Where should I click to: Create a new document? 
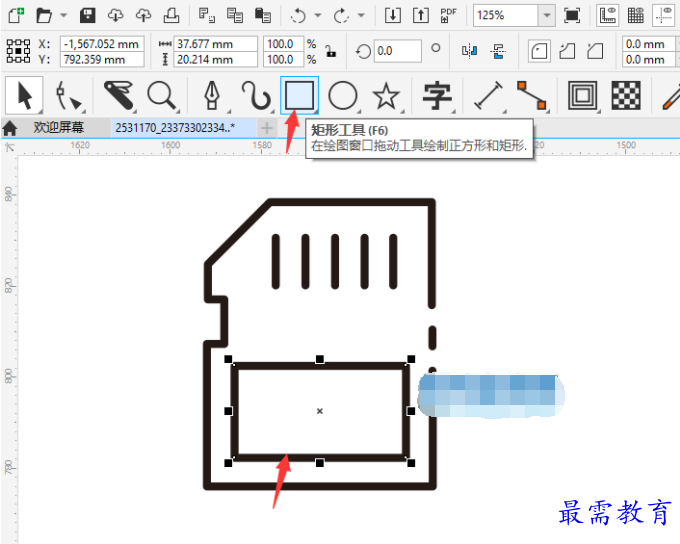point(16,16)
